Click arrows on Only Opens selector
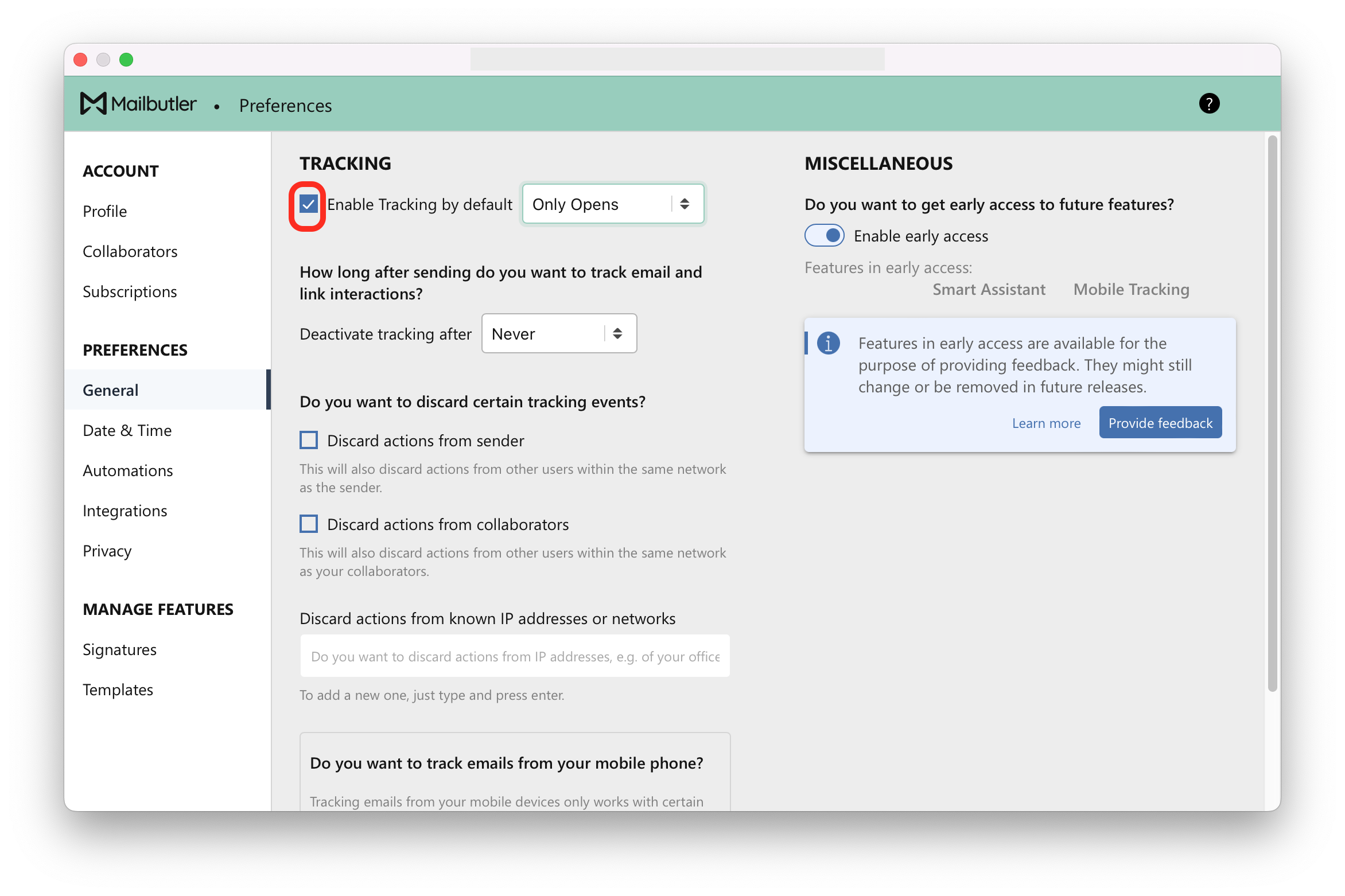The width and height of the screenshot is (1345, 896). (685, 204)
